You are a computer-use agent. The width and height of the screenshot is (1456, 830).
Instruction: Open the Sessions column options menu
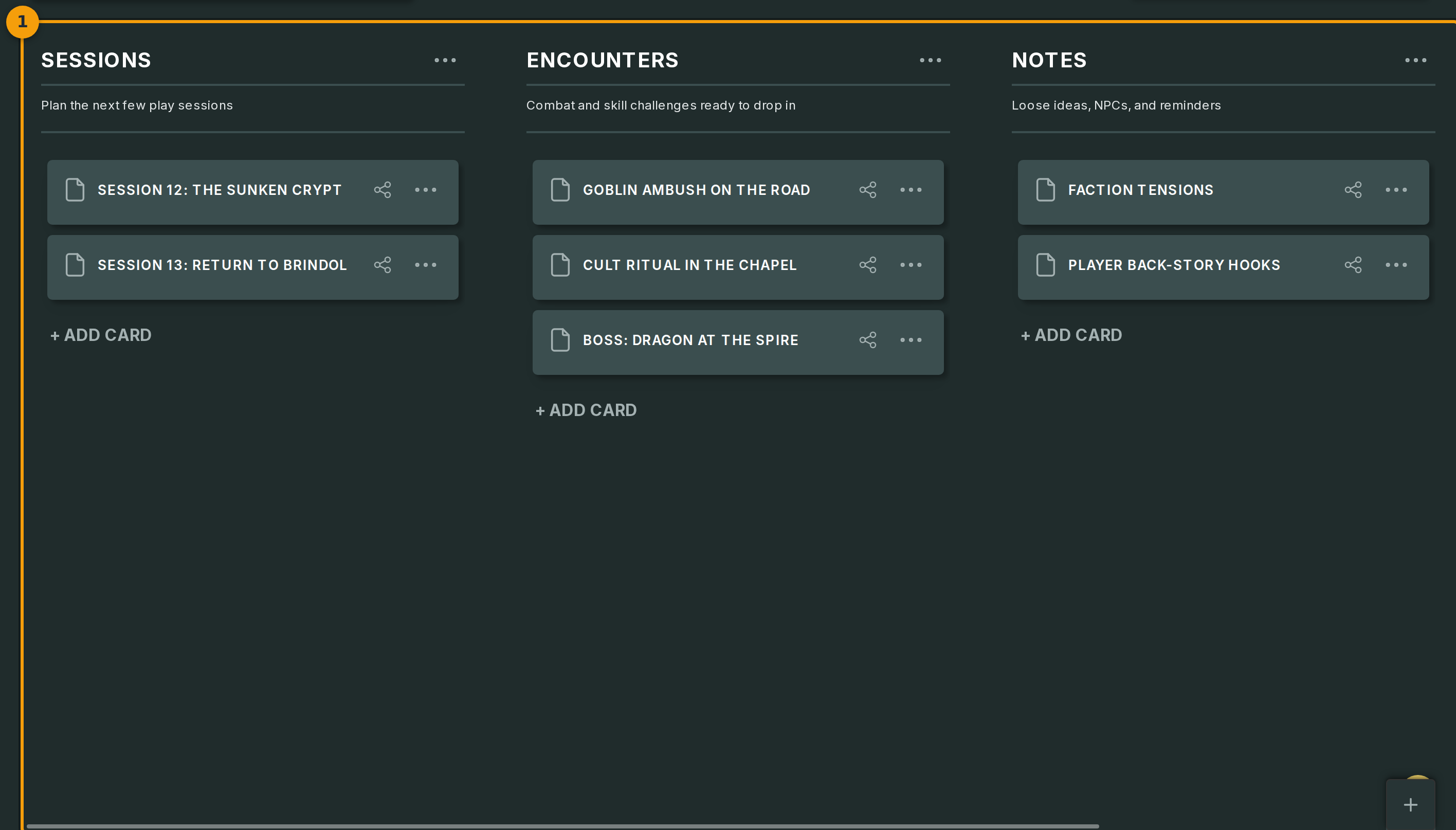pyautogui.click(x=445, y=61)
